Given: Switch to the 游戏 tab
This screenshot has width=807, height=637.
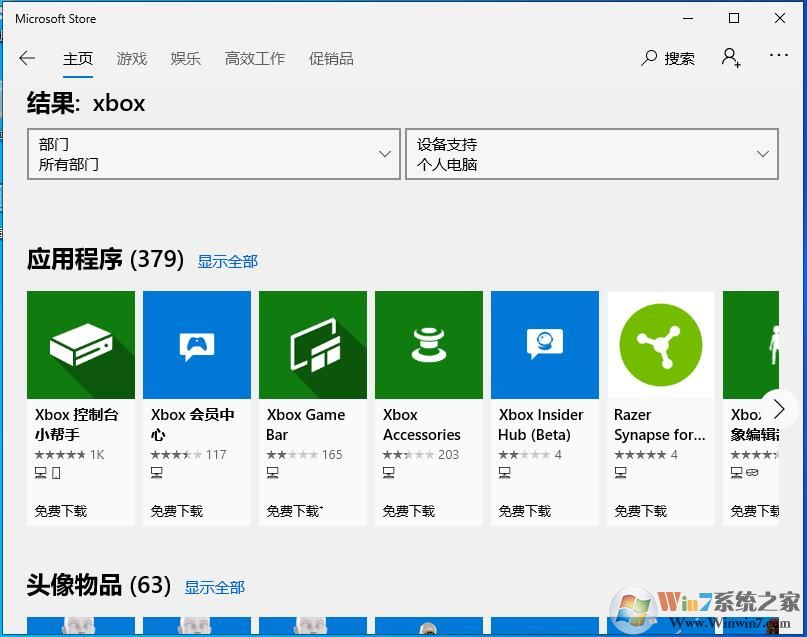Looking at the screenshot, I should point(131,58).
